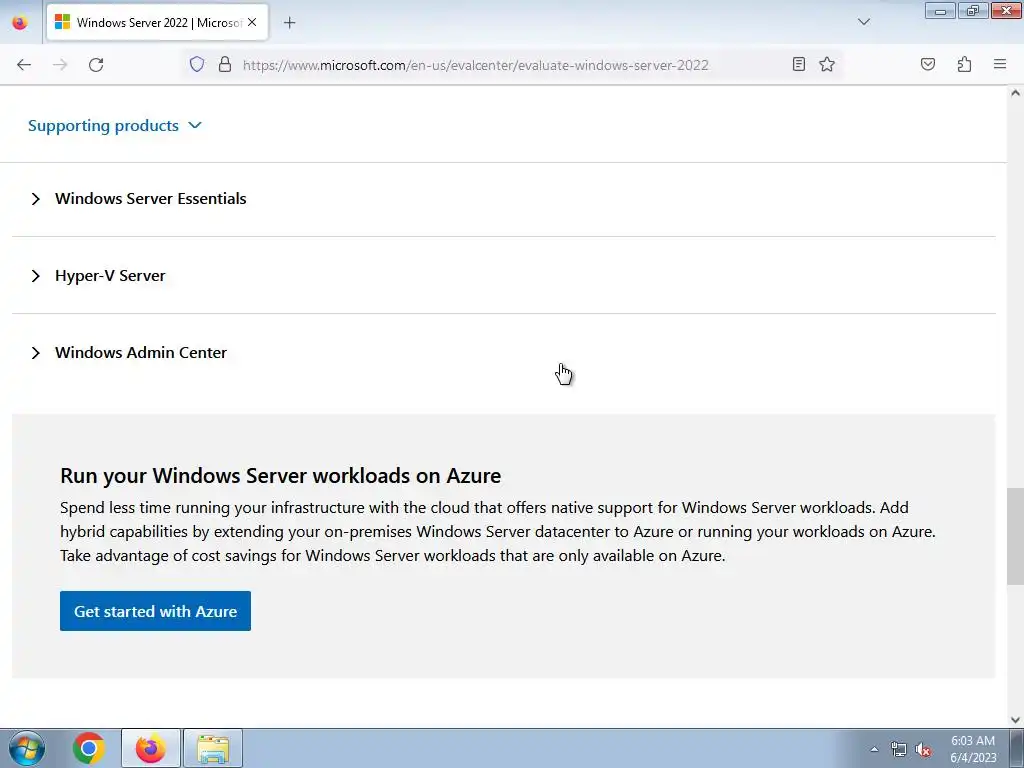
Task: Click the page scrollbar up arrow
Action: tap(1016, 93)
